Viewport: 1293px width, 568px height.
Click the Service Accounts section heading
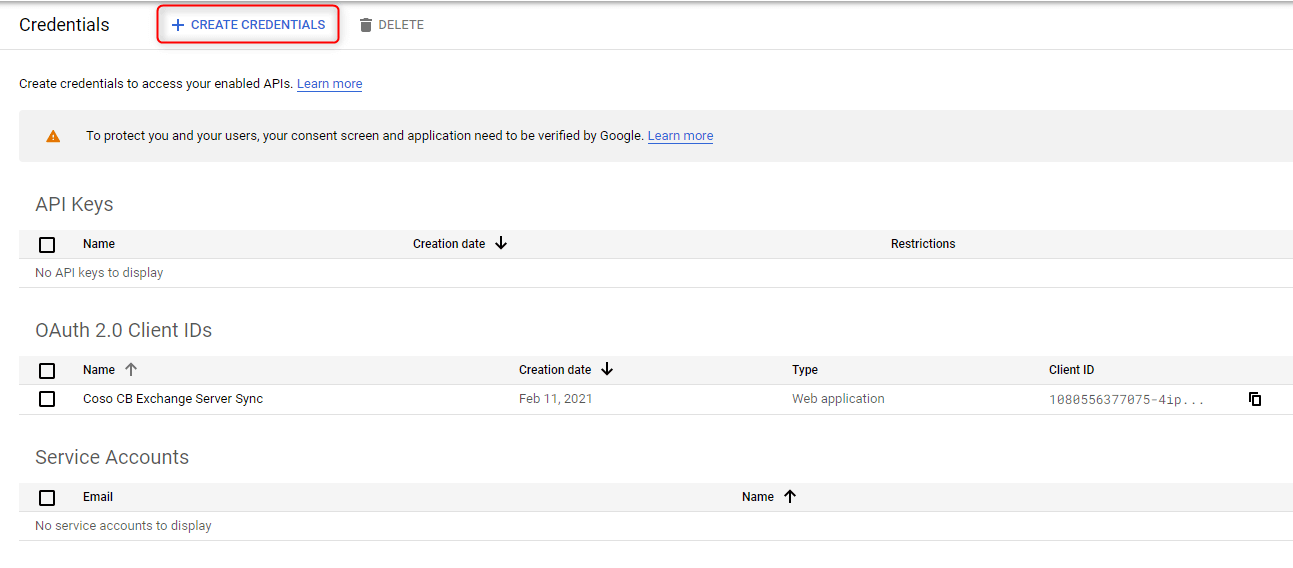[112, 458]
